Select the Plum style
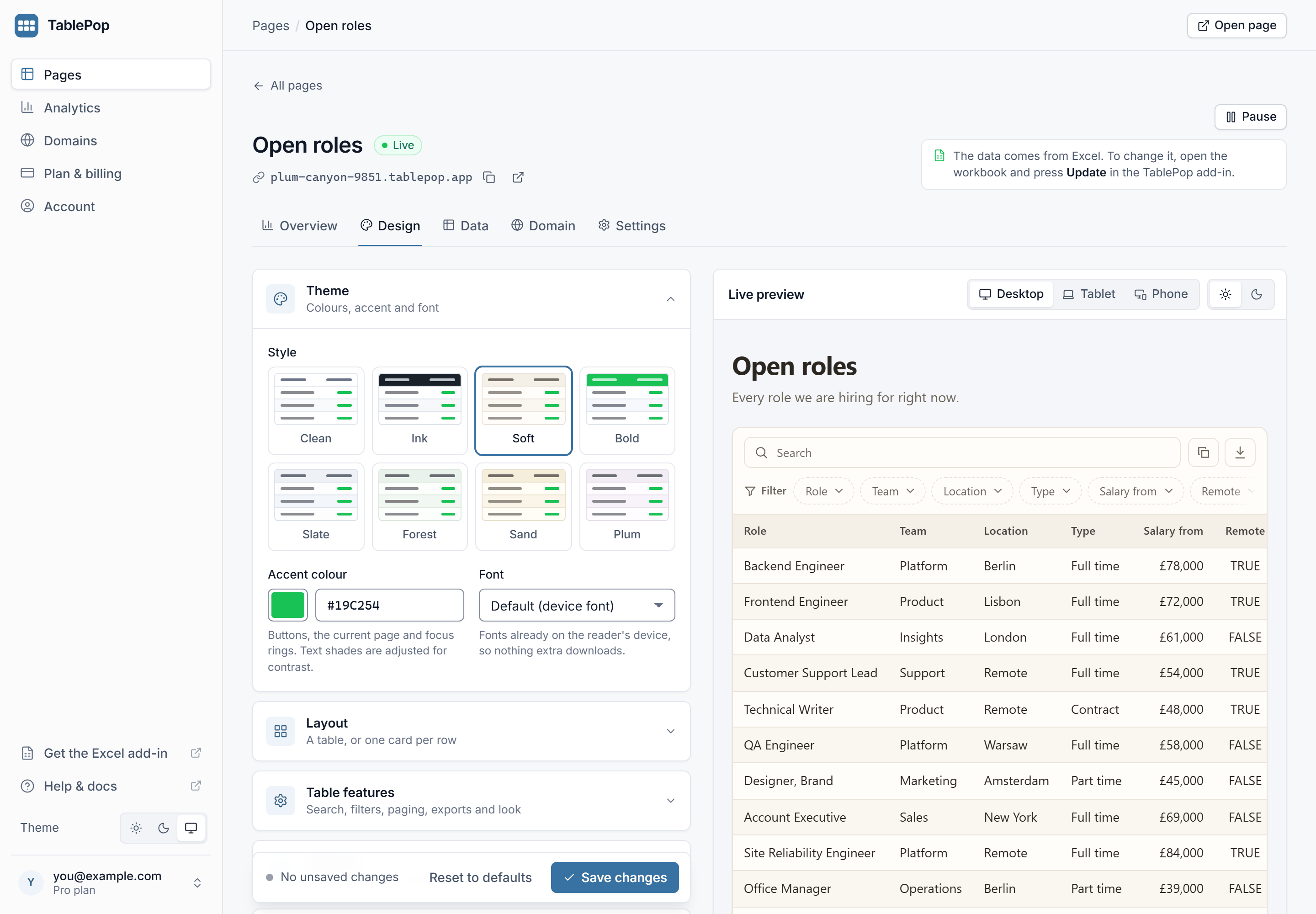 tap(627, 507)
